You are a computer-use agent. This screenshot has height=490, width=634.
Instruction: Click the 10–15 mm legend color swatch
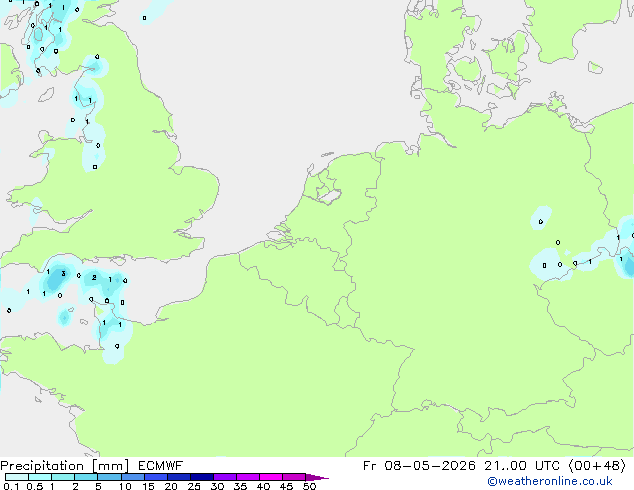[132, 477]
